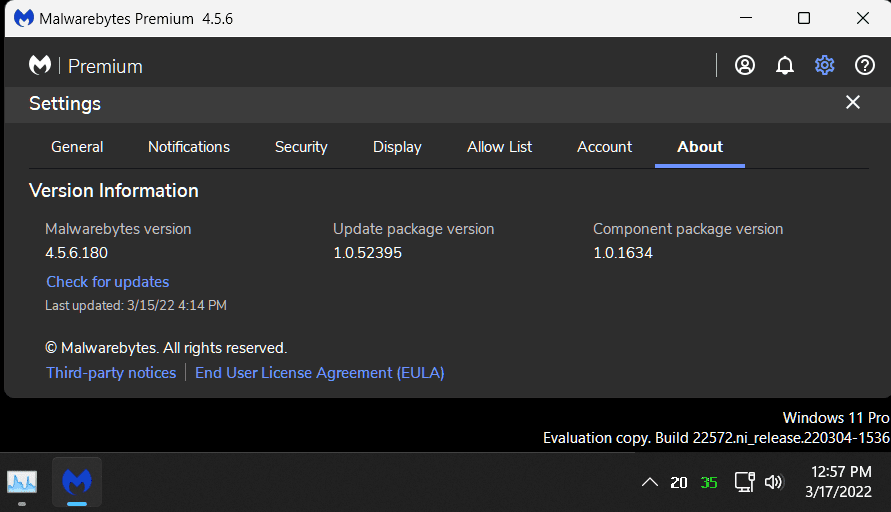Show hidden tray icons chevron
Screen dimensions: 891x512
(649, 482)
